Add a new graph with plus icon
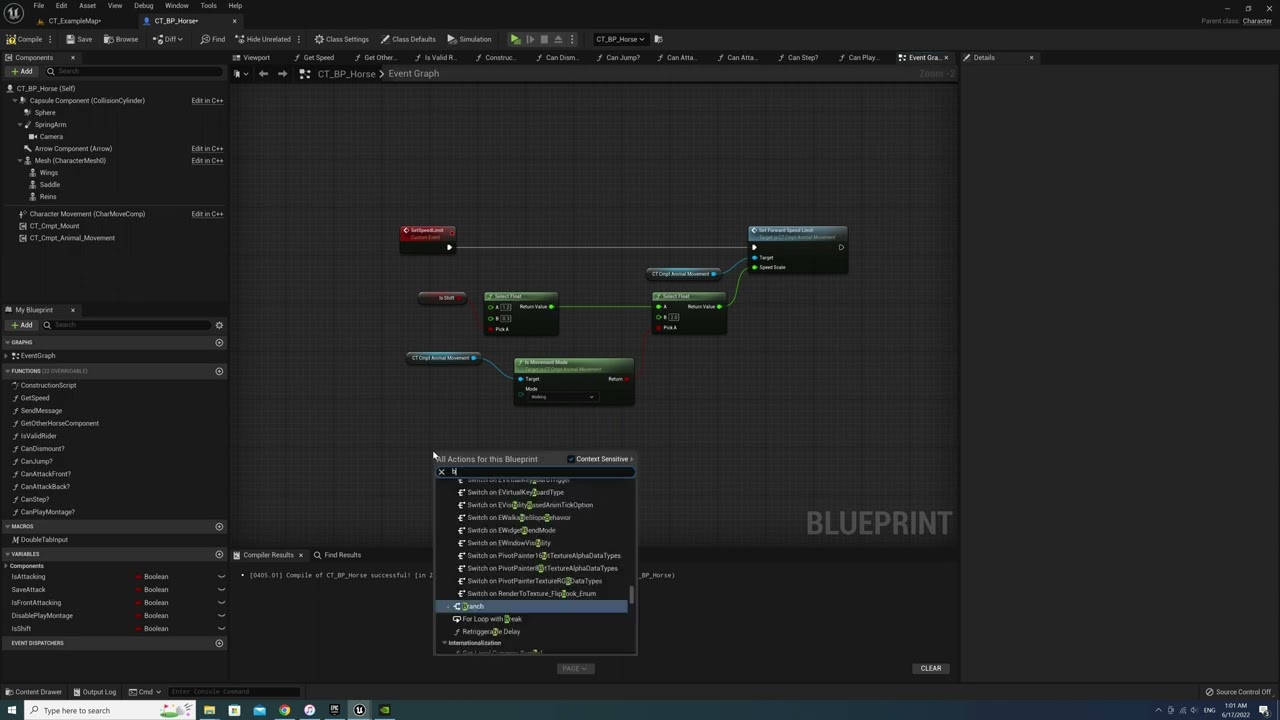The image size is (1280, 720). pos(219,342)
